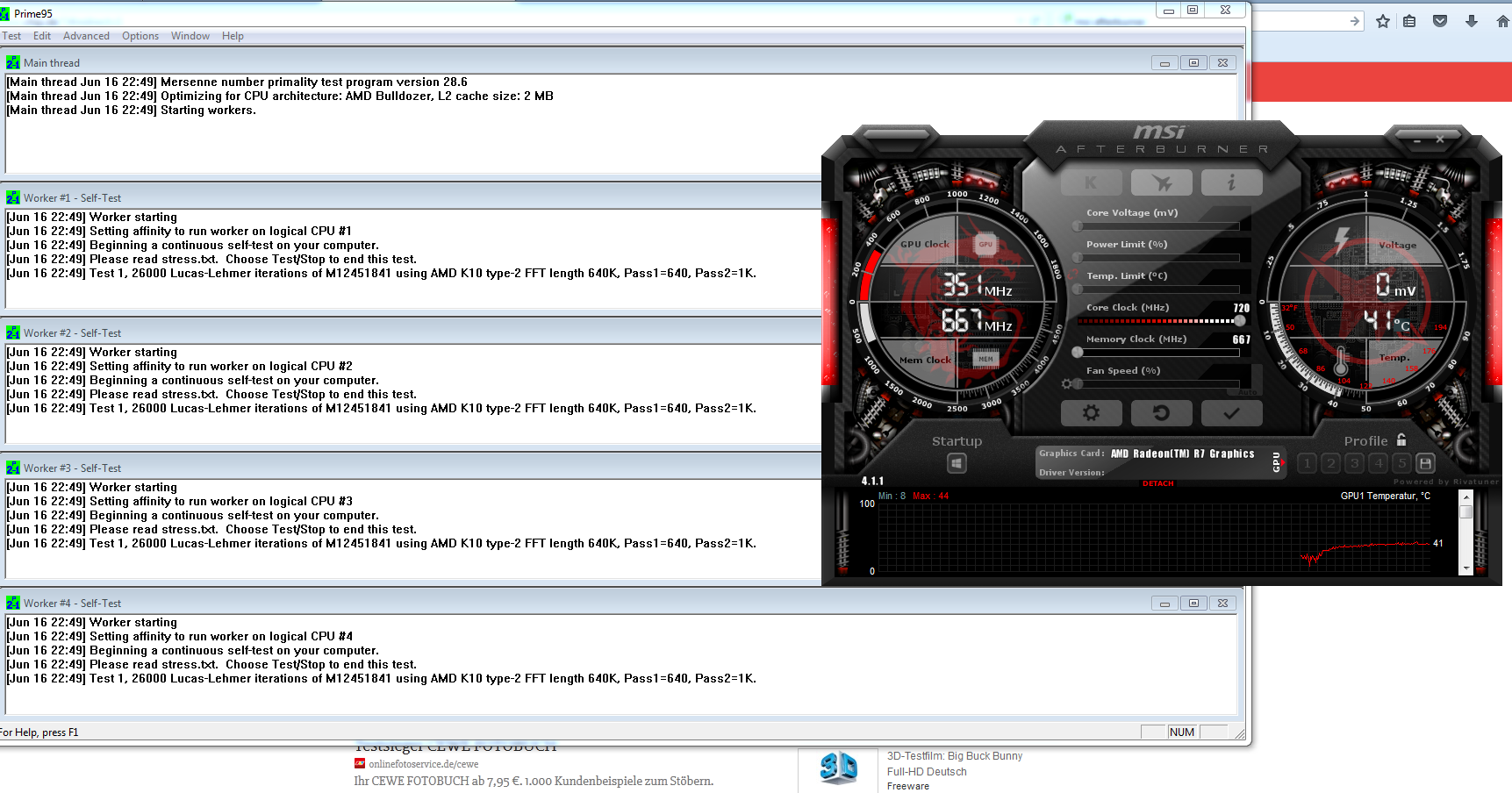This screenshot has width=1512, height=793.
Task: Click the link icon beside Temp. Limit
Action: click(x=1072, y=275)
